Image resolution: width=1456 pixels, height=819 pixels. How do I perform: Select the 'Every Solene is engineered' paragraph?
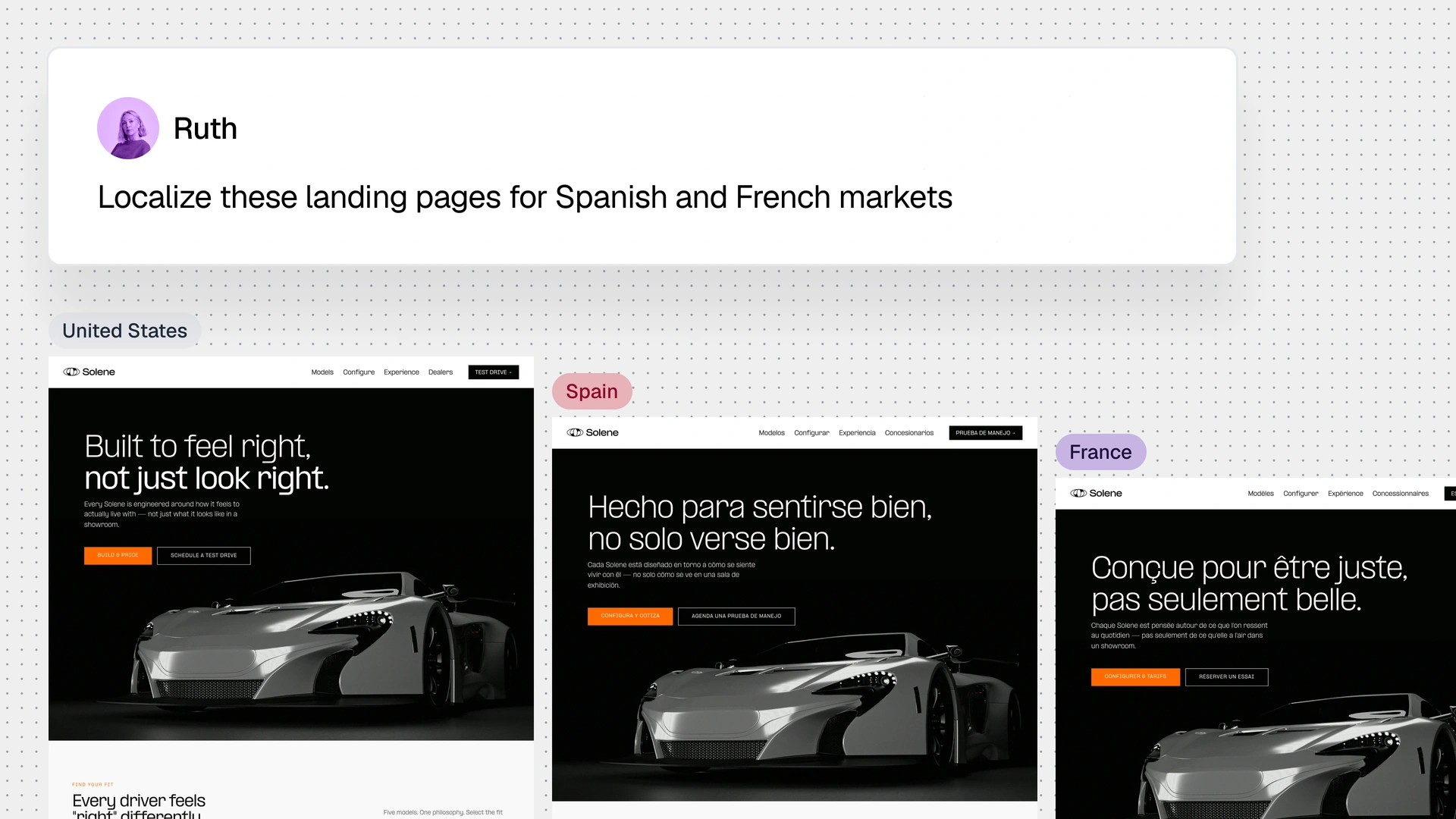162,514
